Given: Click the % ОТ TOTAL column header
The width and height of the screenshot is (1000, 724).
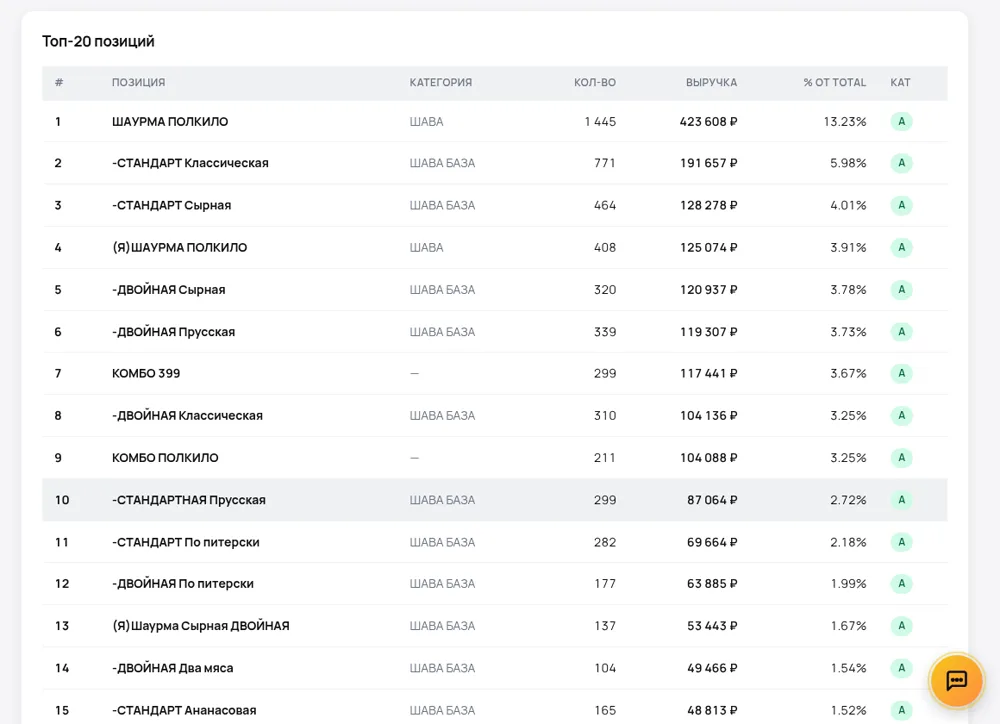Looking at the screenshot, I should 834,82.
